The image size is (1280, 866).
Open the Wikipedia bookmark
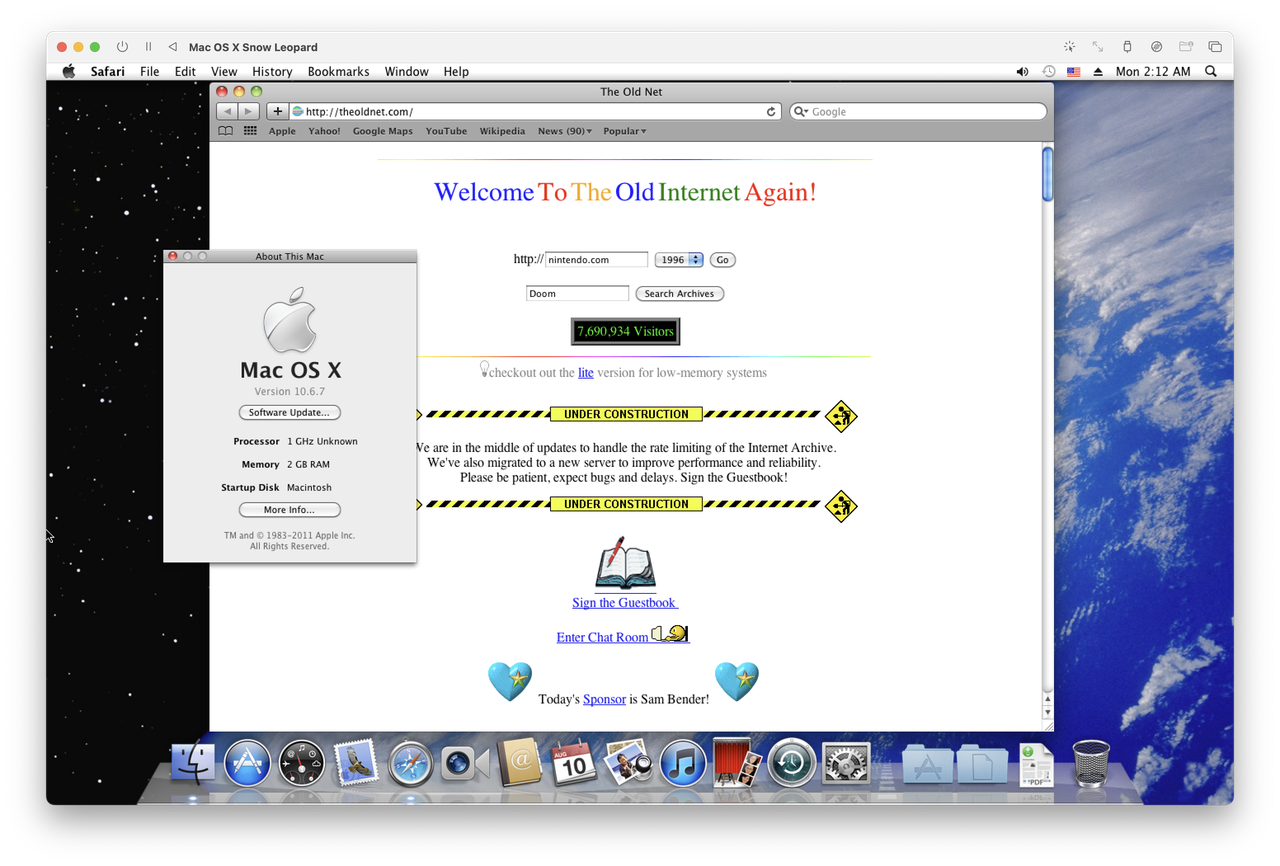click(x=502, y=131)
